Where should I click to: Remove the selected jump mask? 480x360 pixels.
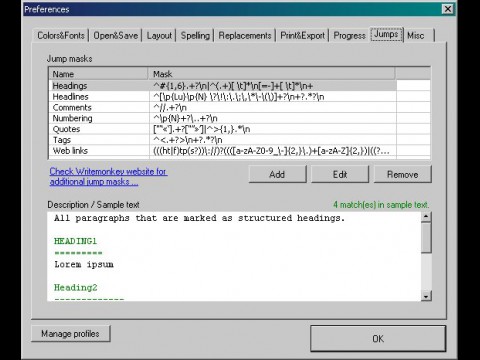[403, 174]
